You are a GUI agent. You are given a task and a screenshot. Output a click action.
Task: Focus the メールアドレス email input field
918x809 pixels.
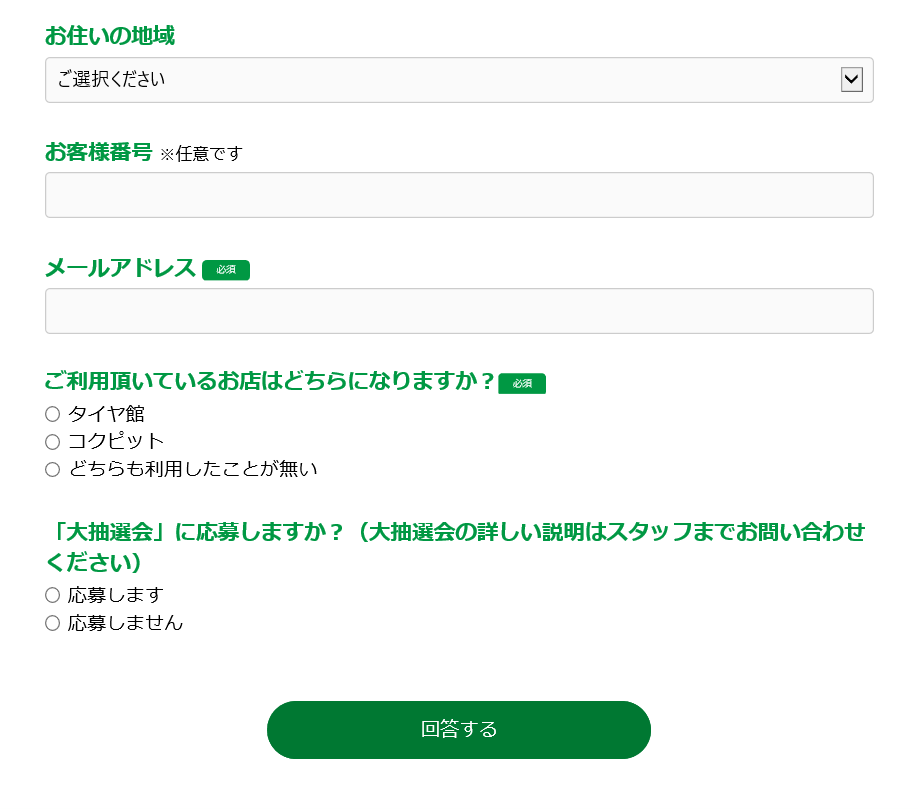coord(459,311)
